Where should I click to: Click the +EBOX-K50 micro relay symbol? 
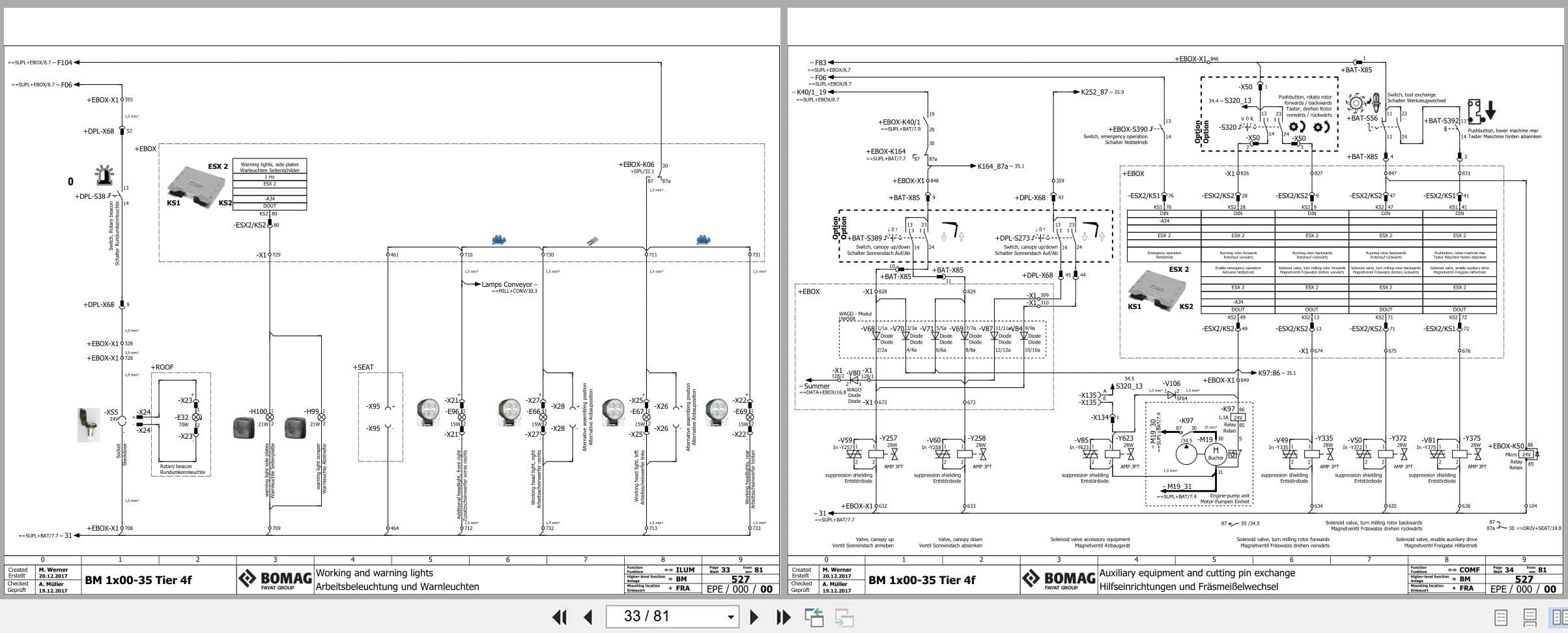(x=1528, y=454)
